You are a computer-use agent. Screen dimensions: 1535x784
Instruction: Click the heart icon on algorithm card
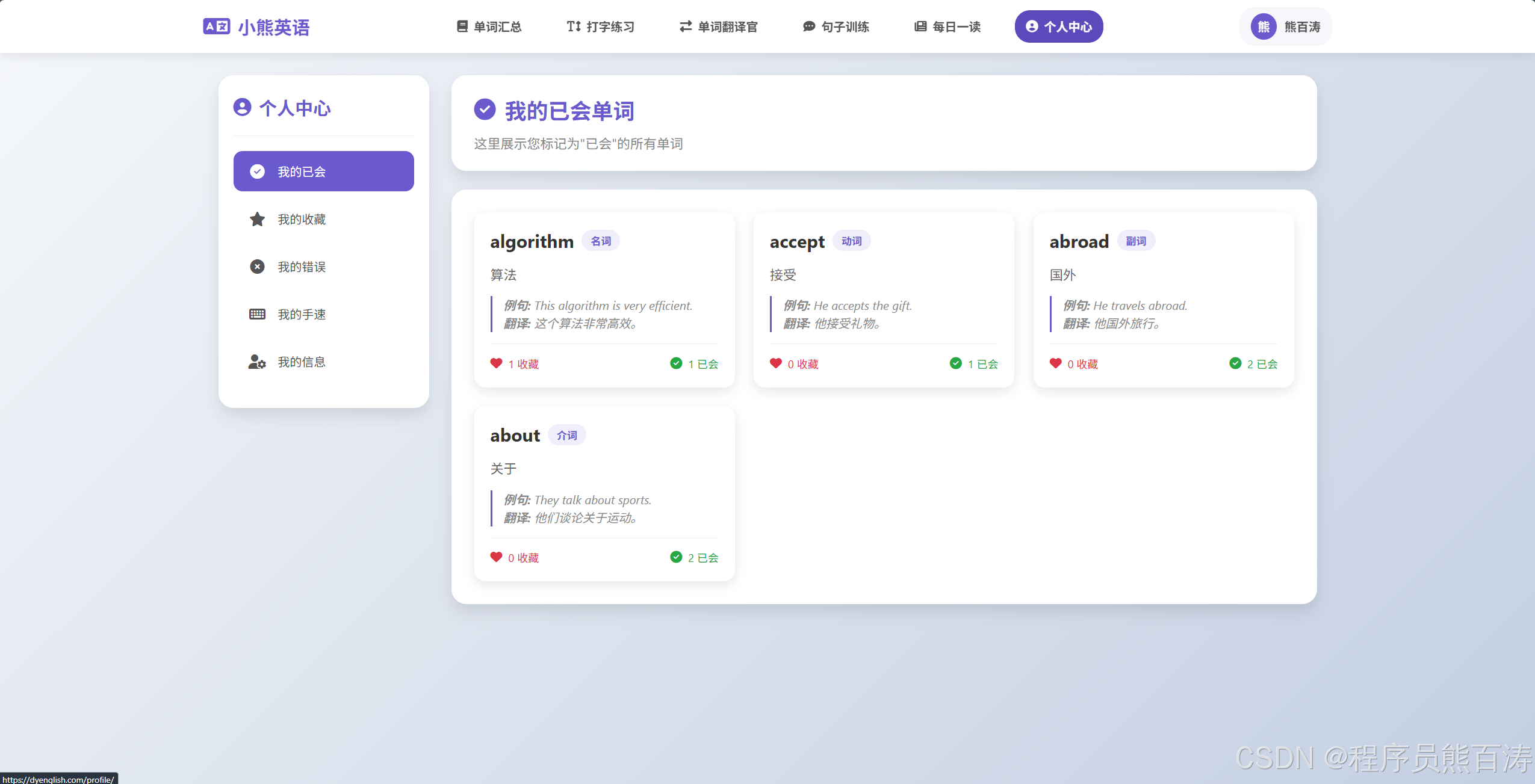point(496,363)
